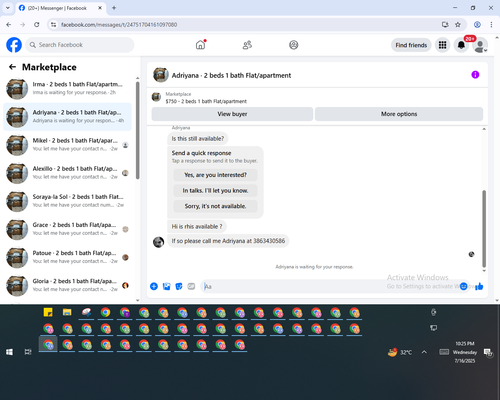Image resolution: width=500 pixels, height=400 pixels.
Task: Open File Explorer from the taskbar
Action: coord(67,312)
